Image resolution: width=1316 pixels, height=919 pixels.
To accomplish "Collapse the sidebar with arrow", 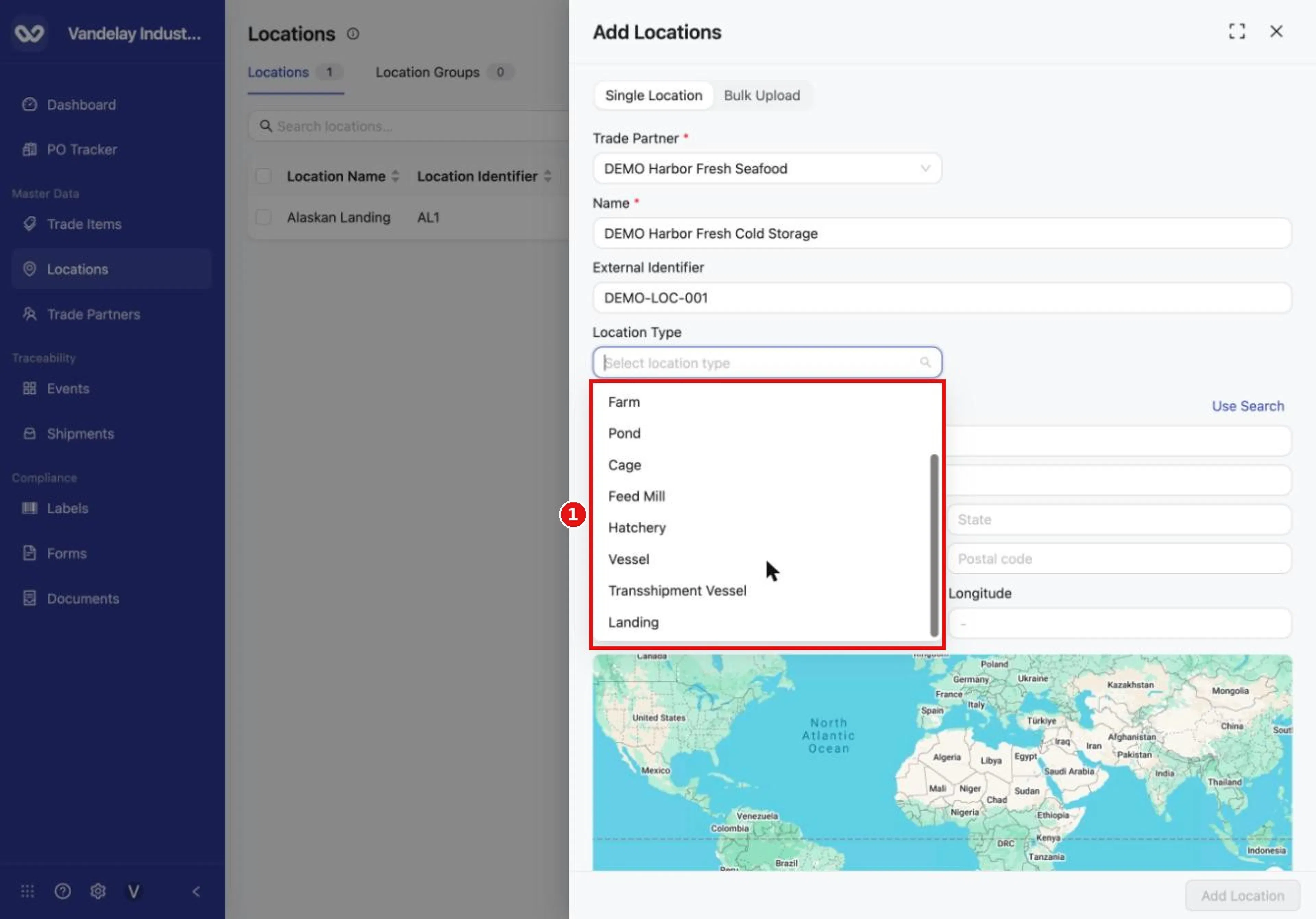I will (196, 892).
